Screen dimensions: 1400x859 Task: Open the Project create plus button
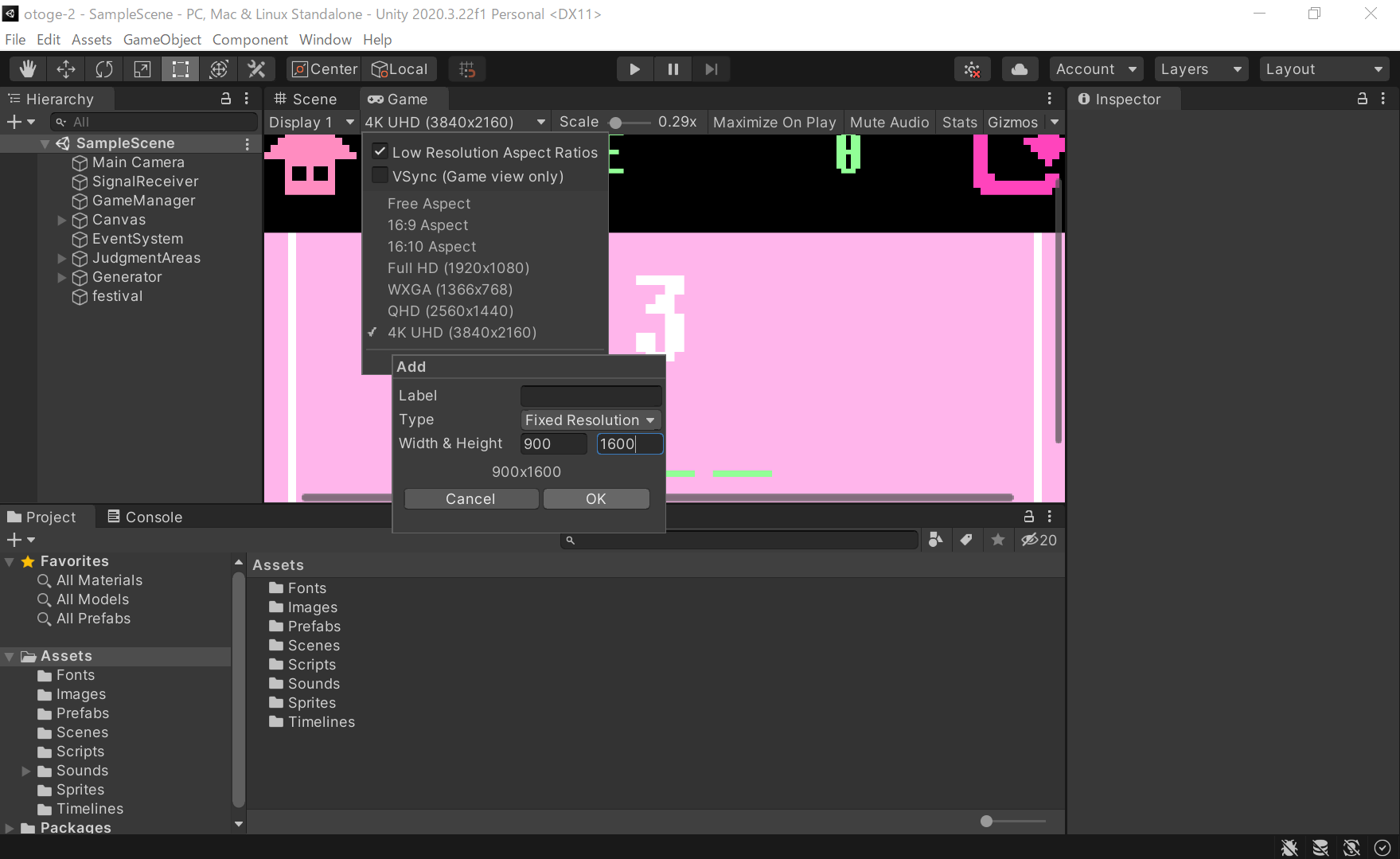pyautogui.click(x=21, y=540)
